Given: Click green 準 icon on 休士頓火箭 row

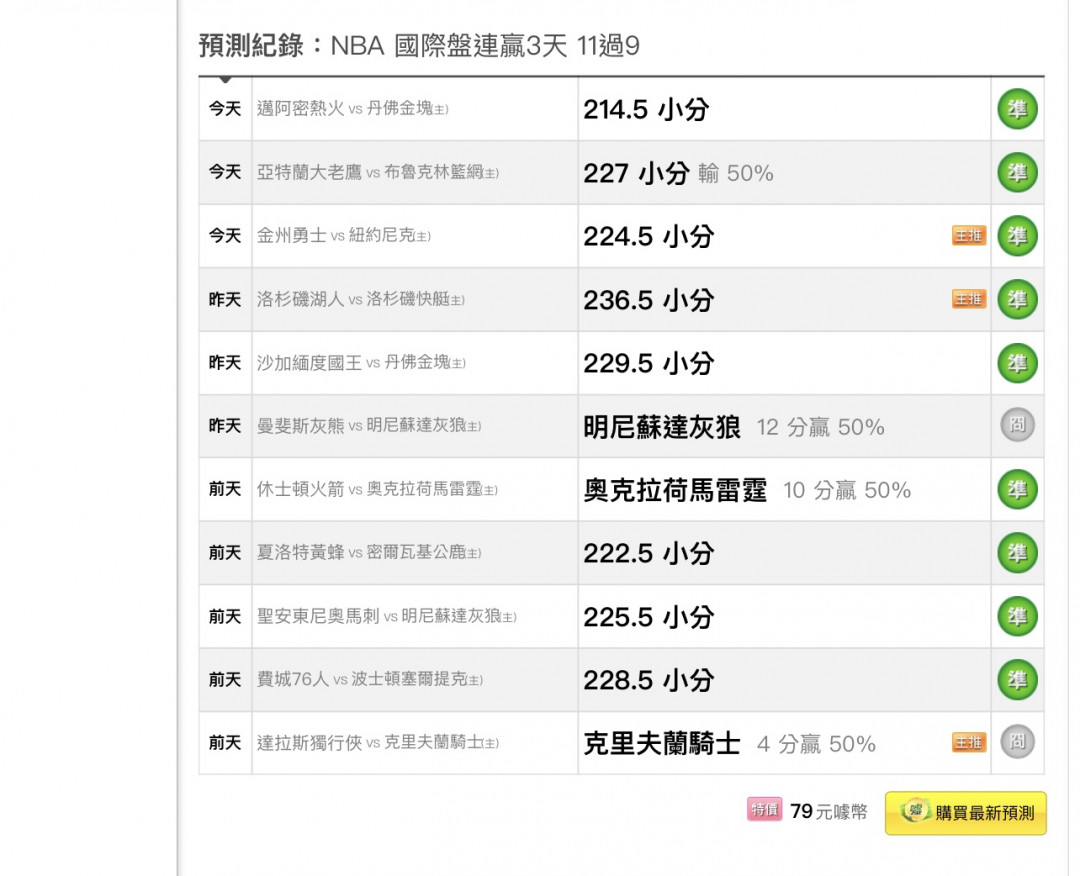Looking at the screenshot, I should [1017, 490].
